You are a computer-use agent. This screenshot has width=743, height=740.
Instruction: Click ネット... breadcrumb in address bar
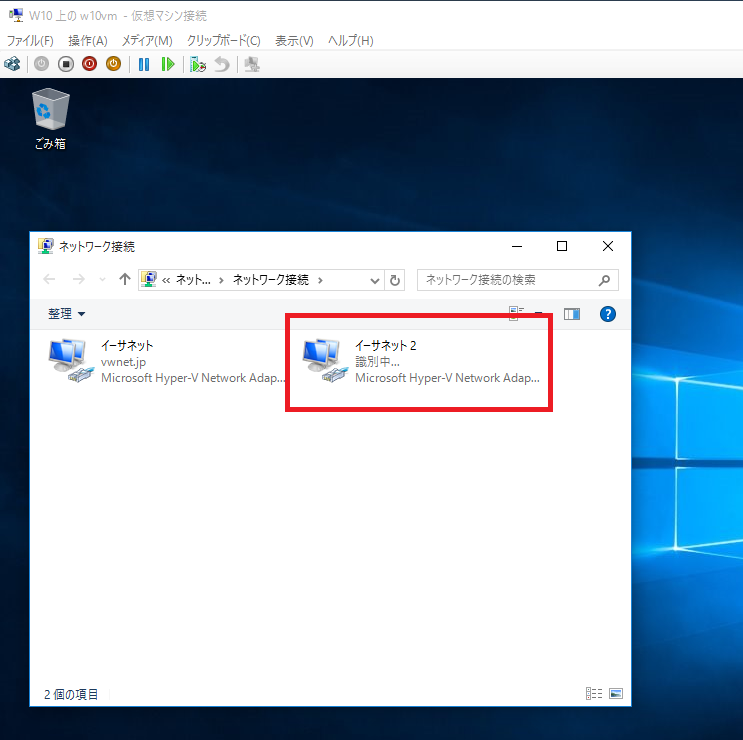pos(193,280)
